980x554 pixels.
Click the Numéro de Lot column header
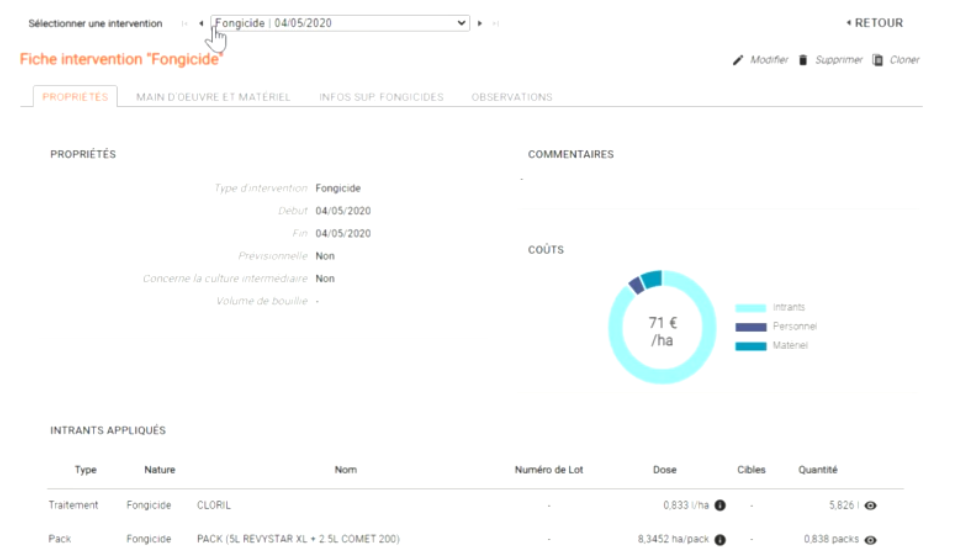(x=549, y=470)
